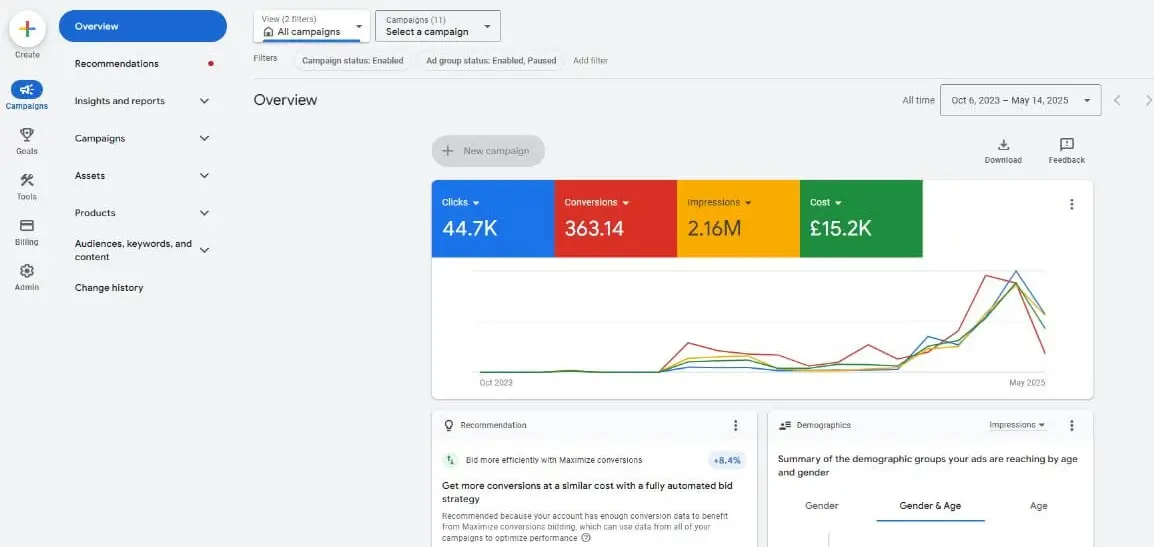The height and width of the screenshot is (547, 1154).
Task: Switch to the Age tab
Action: coord(1038,506)
